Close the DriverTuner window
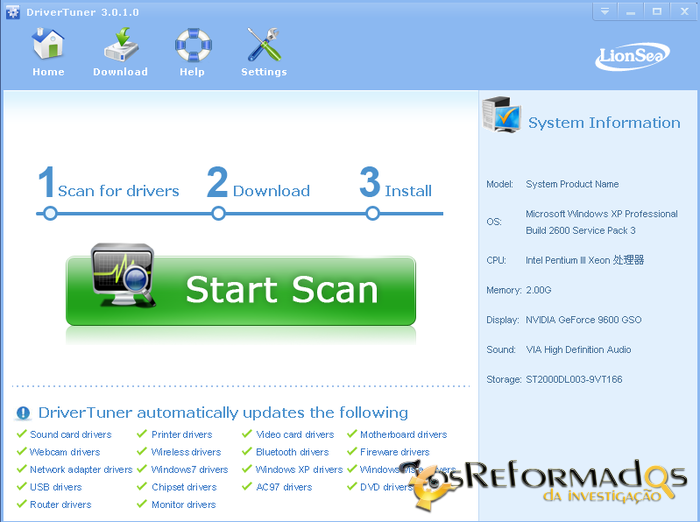 point(684,11)
